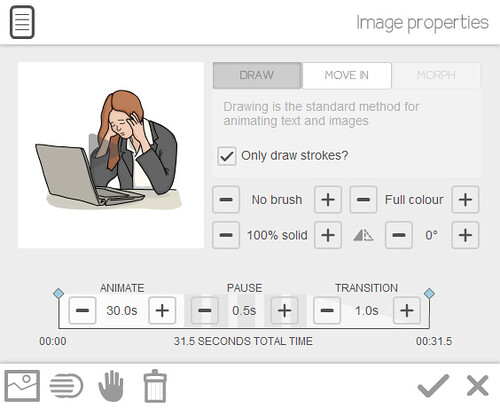Viewport: 500px width, 408px height.
Task: Increase the 0° rotation angle
Action: point(465,235)
